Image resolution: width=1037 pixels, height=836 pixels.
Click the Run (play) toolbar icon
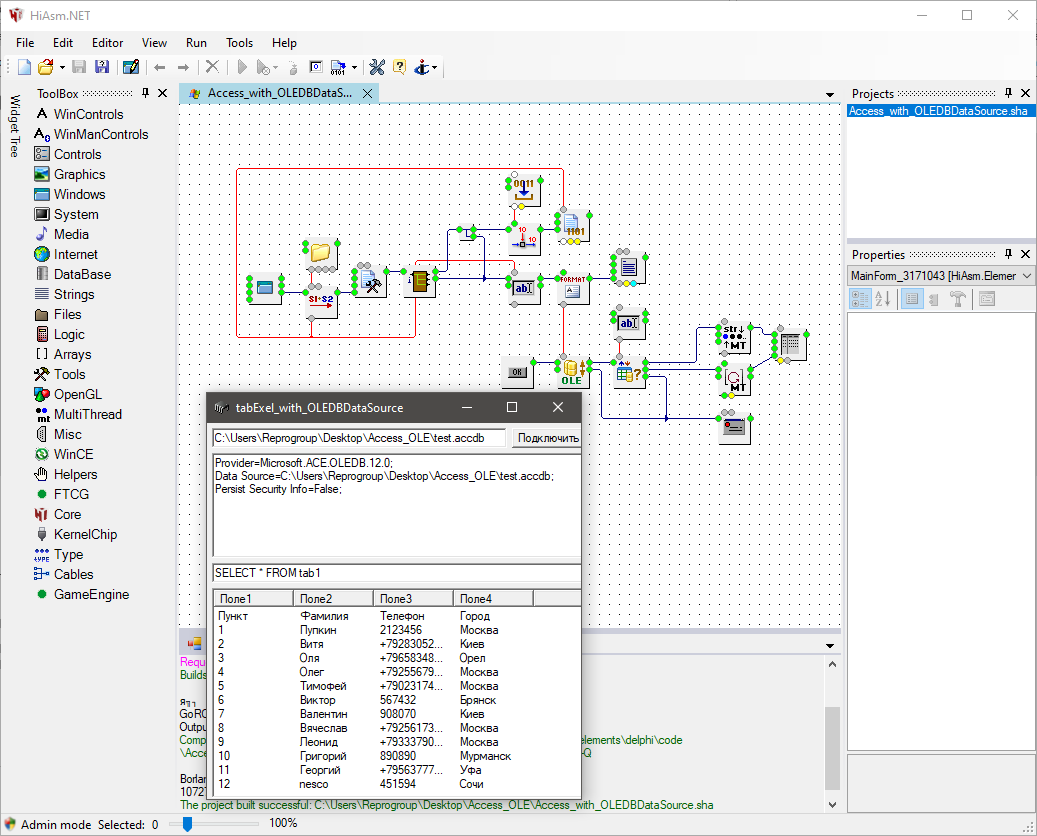pyautogui.click(x=241, y=67)
